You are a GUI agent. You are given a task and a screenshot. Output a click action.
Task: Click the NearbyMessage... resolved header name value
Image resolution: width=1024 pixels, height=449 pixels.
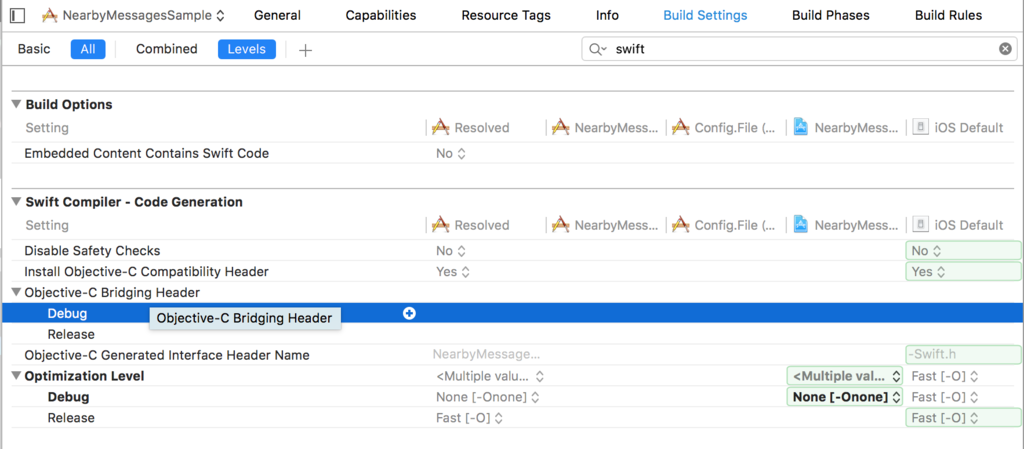pyautogui.click(x=487, y=355)
